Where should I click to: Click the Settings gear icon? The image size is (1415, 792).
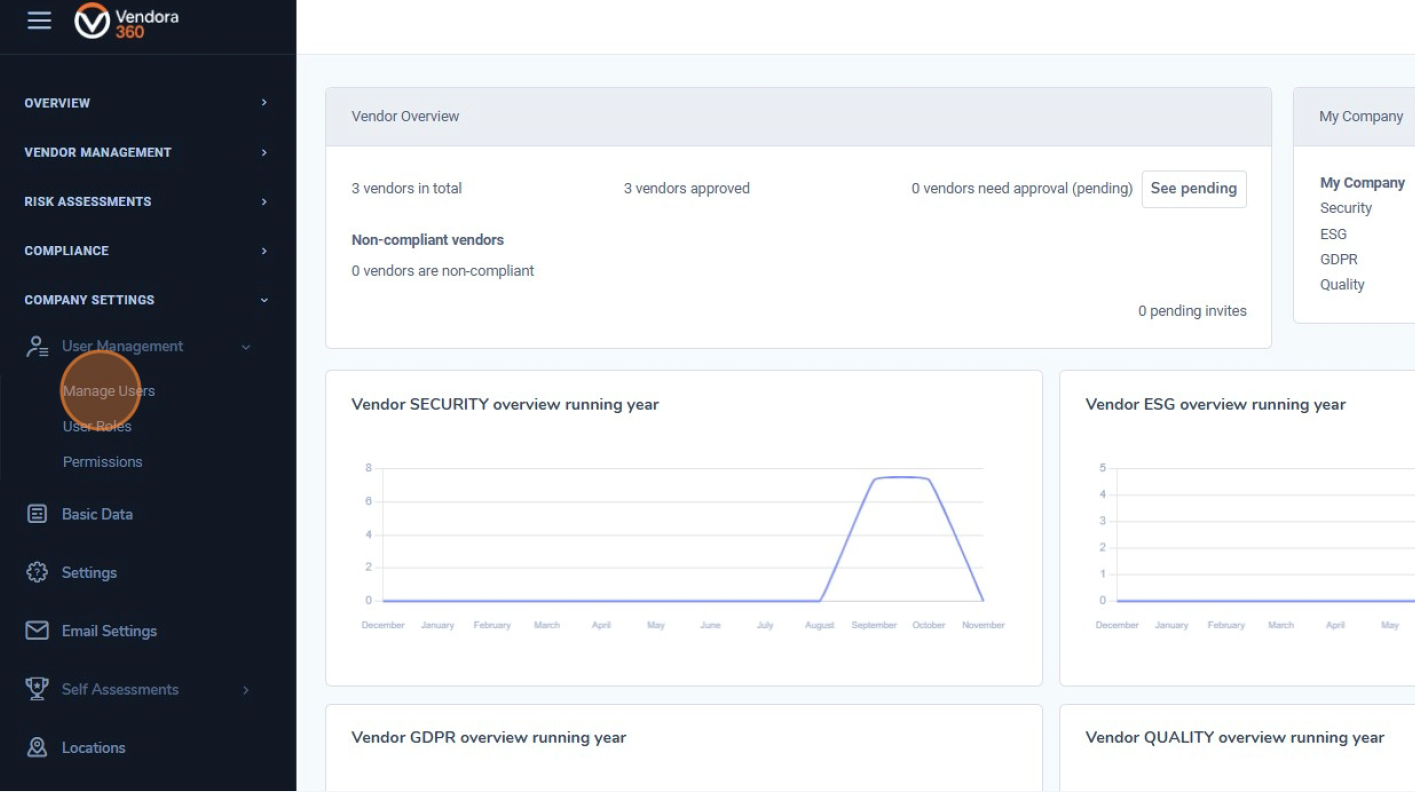[x=37, y=573]
